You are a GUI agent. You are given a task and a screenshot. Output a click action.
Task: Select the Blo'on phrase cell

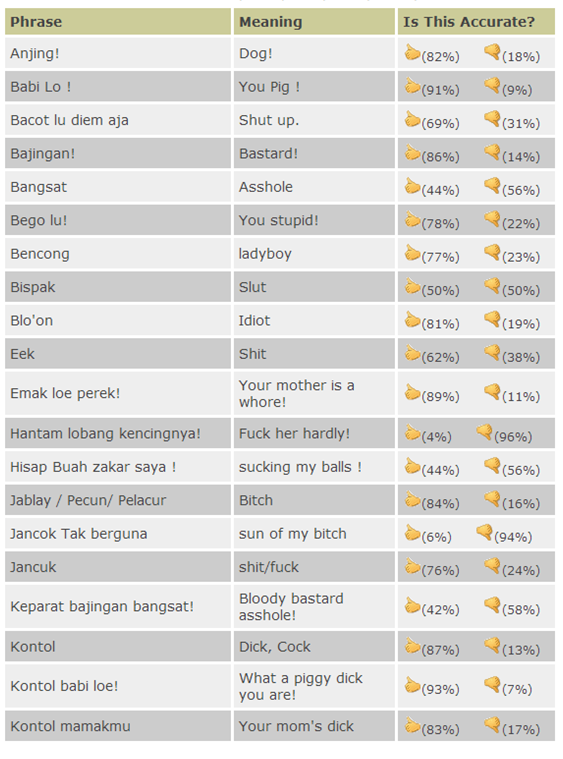118,320
